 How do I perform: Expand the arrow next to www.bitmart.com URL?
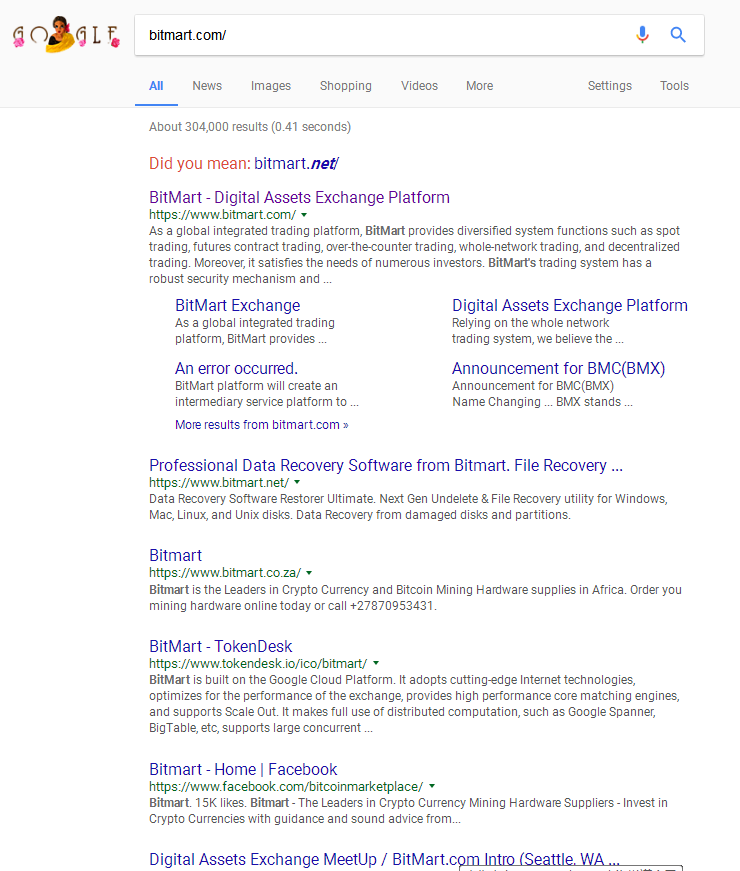(x=304, y=215)
